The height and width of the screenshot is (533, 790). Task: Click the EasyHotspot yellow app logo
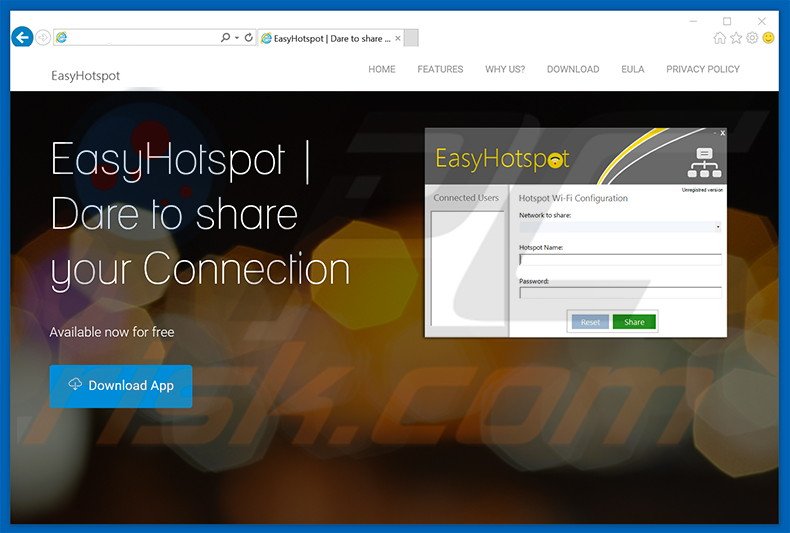(x=502, y=158)
